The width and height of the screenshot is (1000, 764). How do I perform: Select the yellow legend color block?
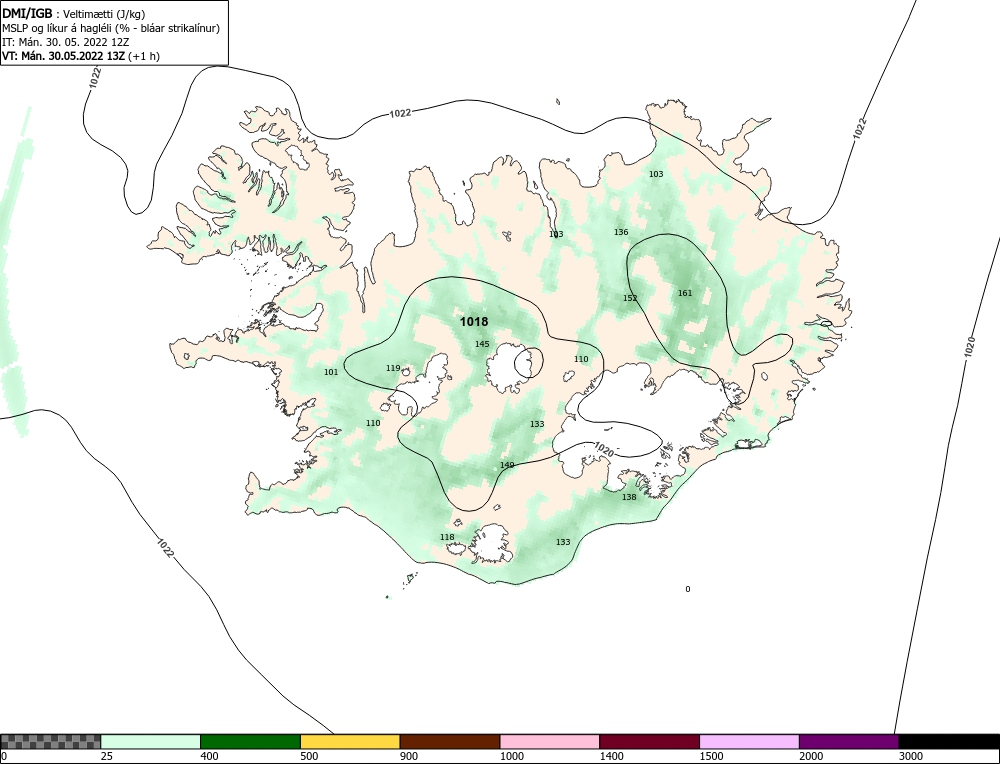click(x=350, y=742)
